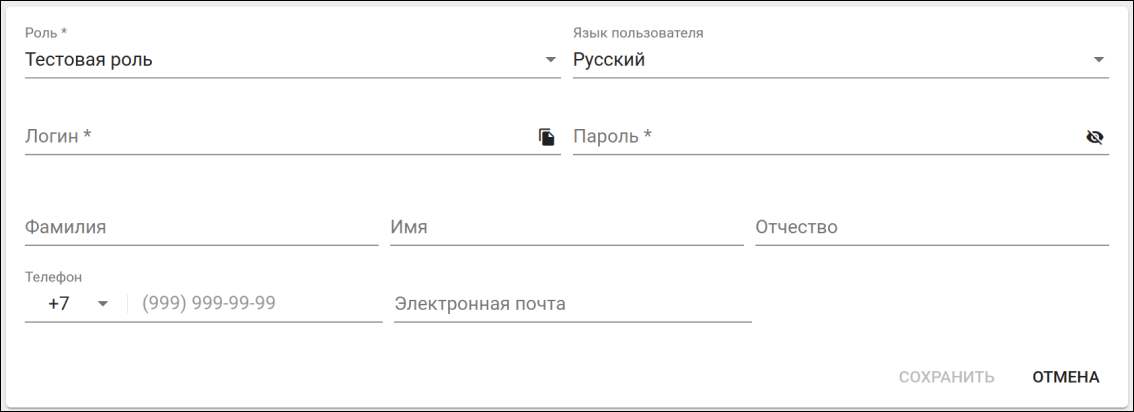Click the '+7' country code value

click(x=59, y=304)
